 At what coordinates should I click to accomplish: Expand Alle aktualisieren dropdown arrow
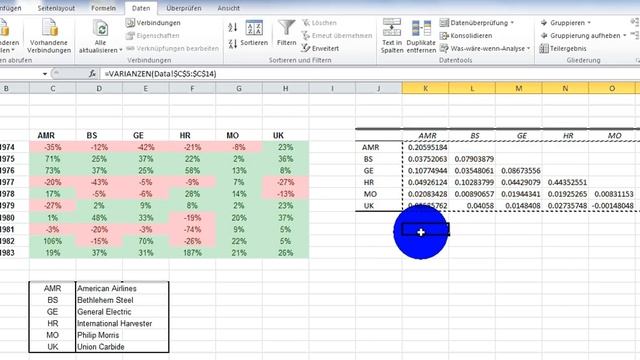(120, 50)
